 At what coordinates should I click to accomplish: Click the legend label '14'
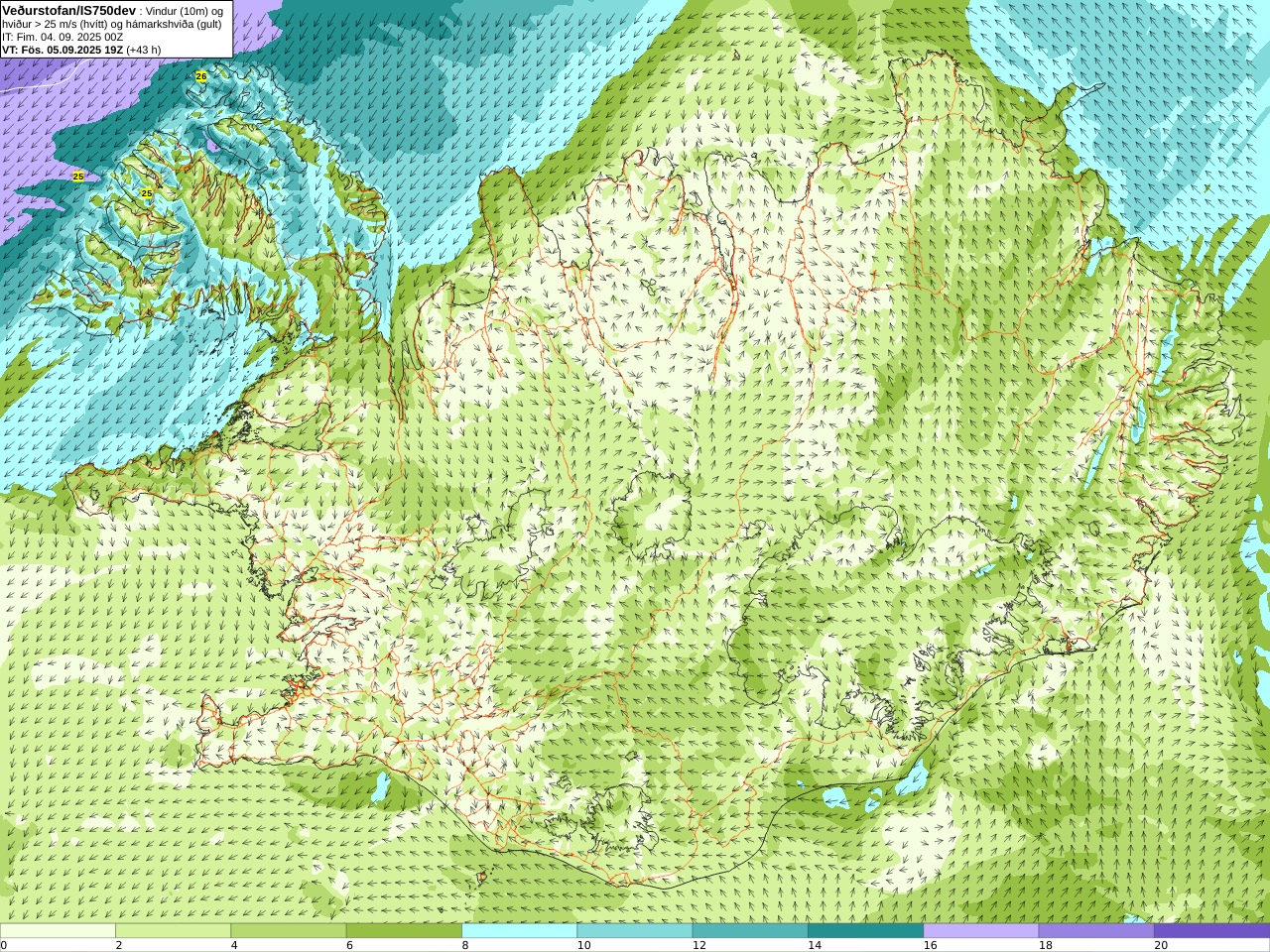tap(815, 945)
